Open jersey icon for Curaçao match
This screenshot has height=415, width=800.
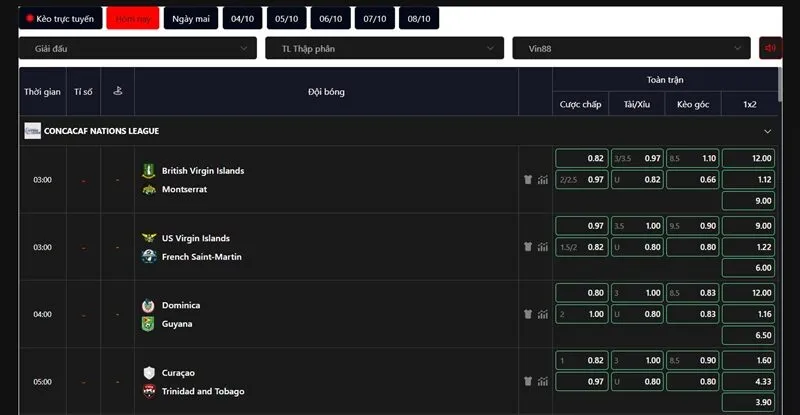click(x=528, y=381)
